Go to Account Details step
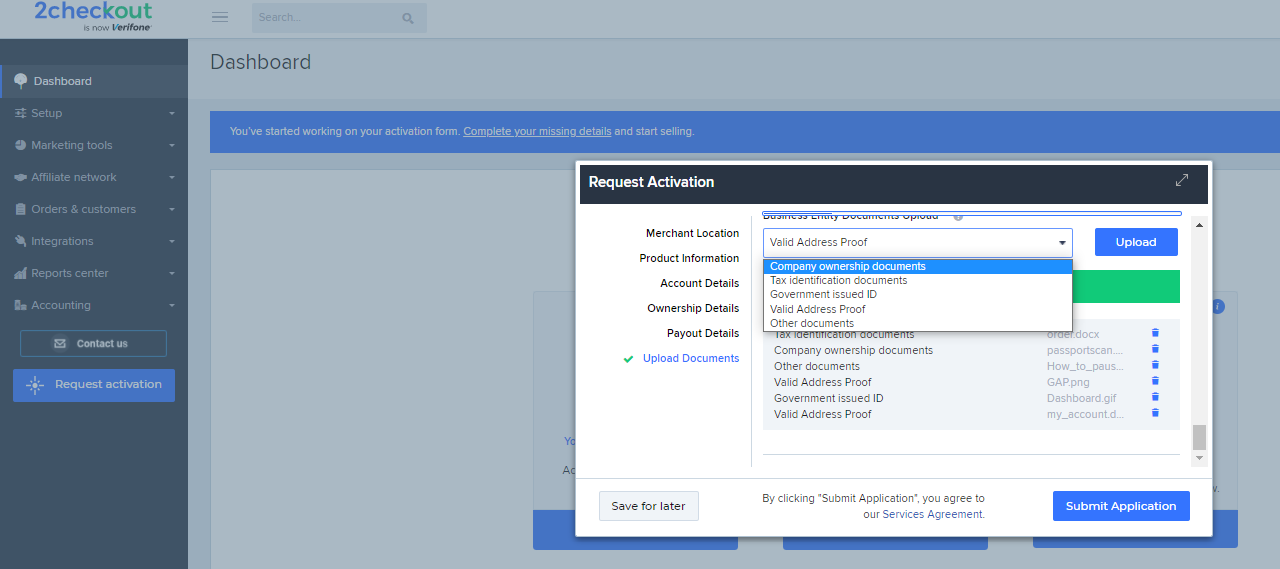 (699, 283)
